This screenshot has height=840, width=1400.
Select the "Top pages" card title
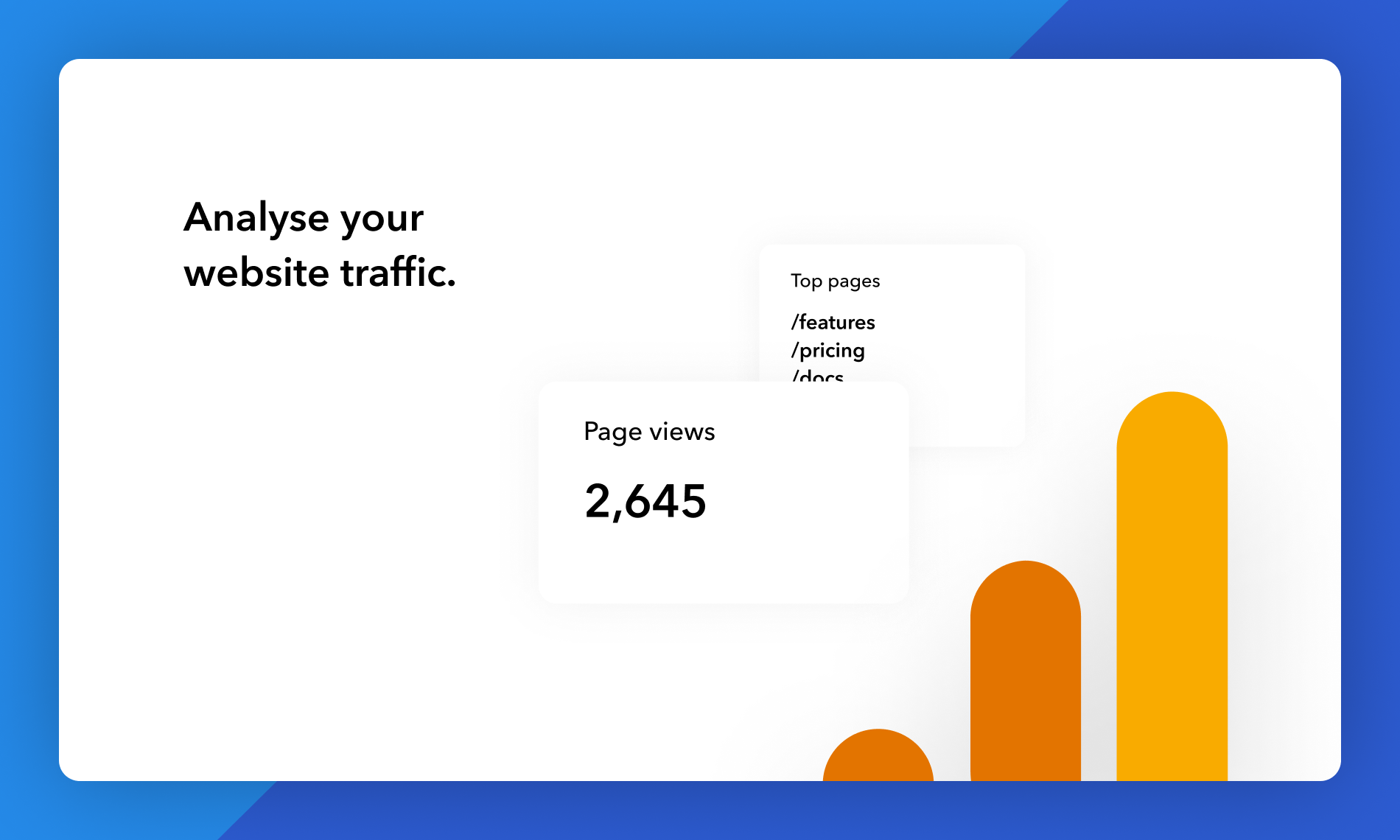[x=835, y=281]
